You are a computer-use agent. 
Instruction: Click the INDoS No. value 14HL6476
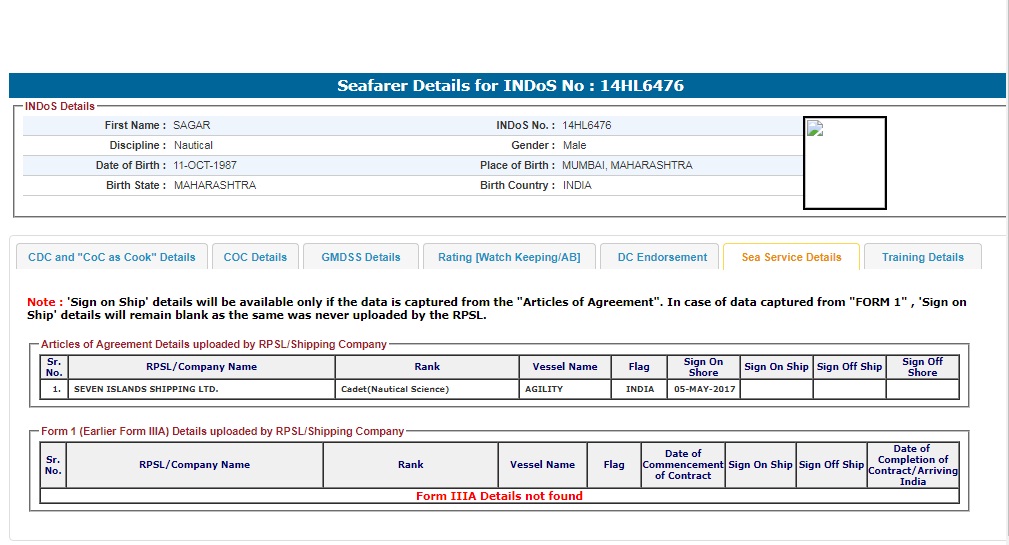pos(587,126)
